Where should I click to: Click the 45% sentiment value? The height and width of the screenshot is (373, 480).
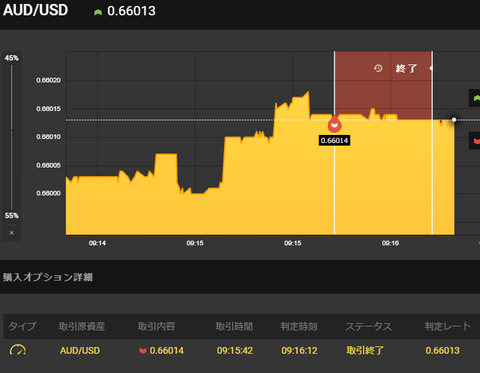coord(12,58)
